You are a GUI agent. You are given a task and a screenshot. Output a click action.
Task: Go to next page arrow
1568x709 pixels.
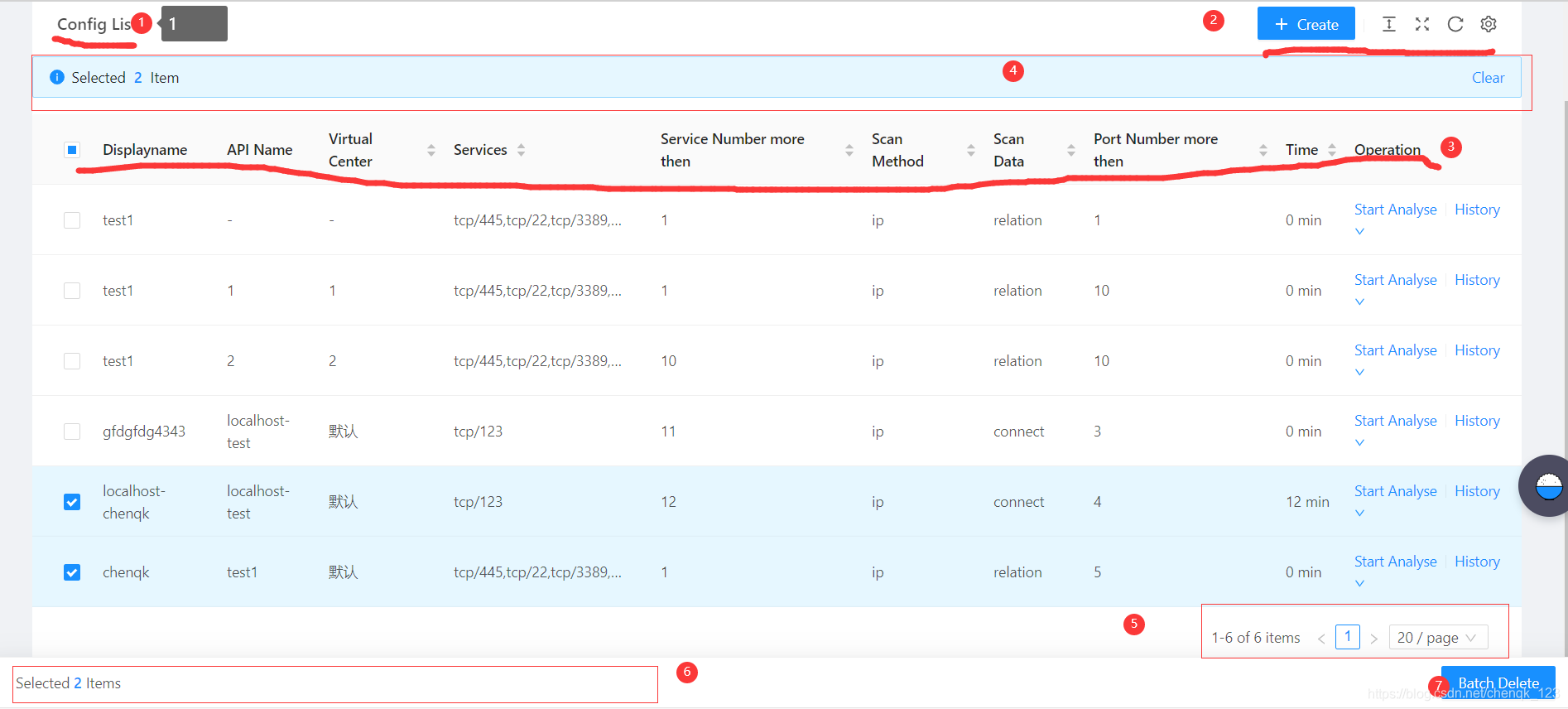tap(1373, 638)
